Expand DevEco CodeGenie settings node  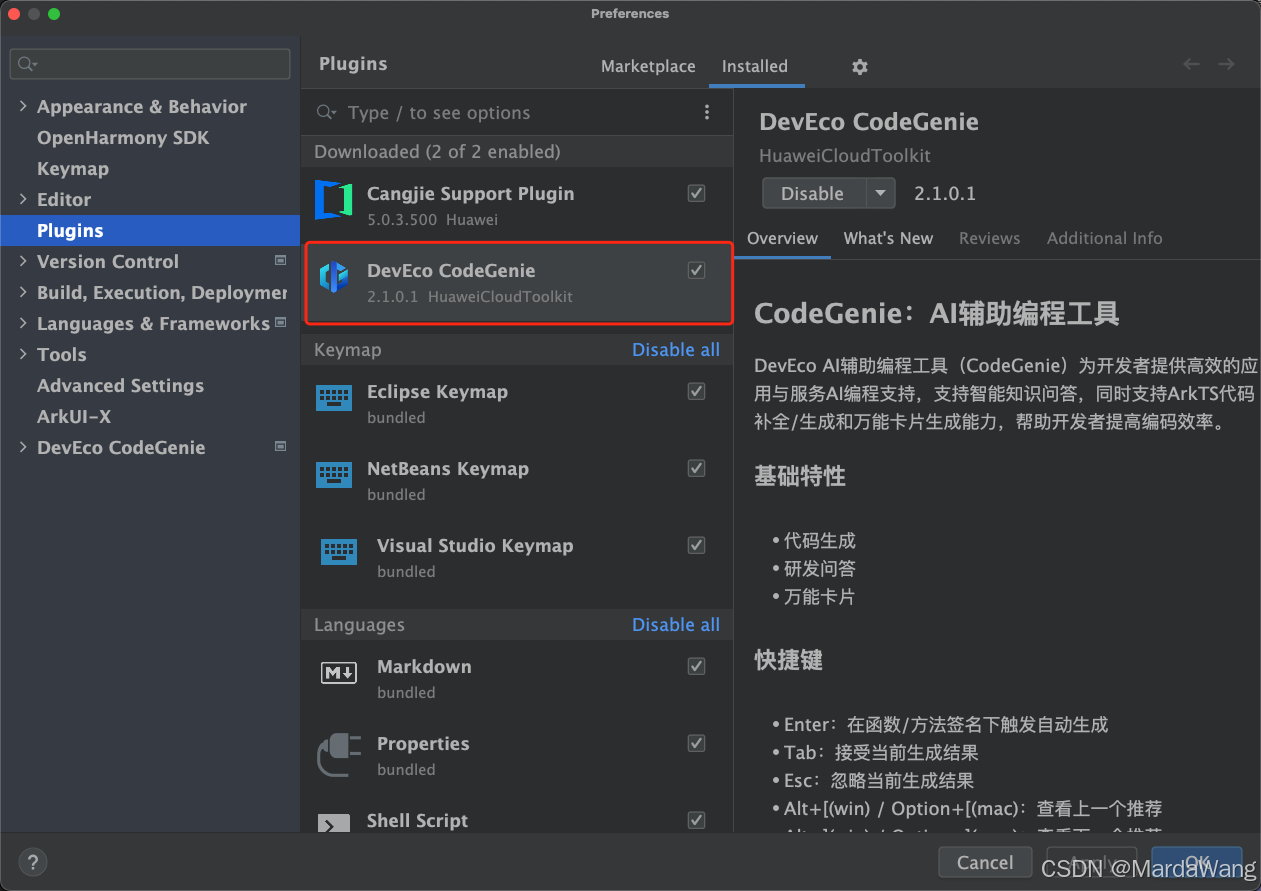[23, 447]
